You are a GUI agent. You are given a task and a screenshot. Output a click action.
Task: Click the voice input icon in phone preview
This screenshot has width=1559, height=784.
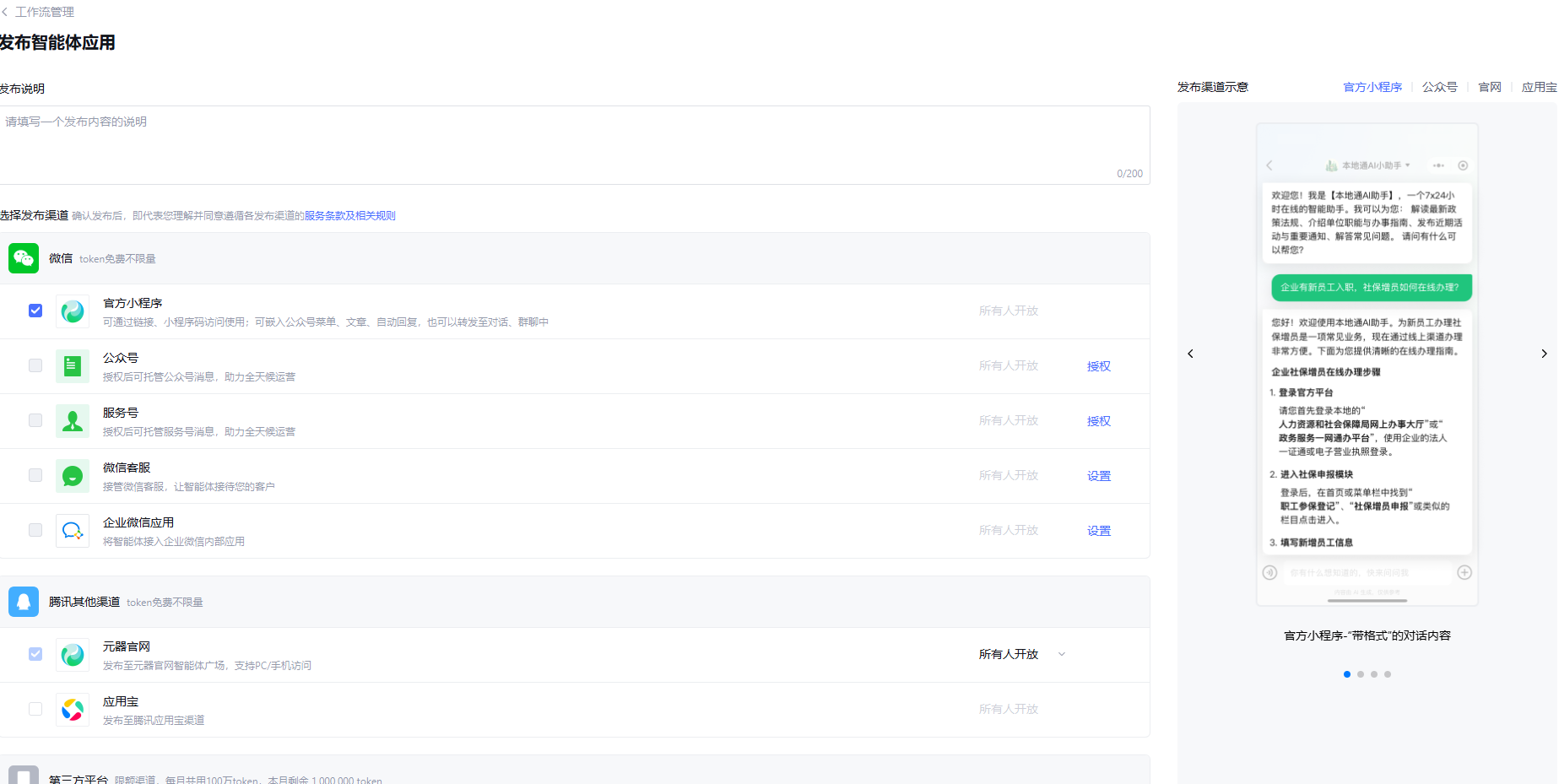(x=1269, y=572)
